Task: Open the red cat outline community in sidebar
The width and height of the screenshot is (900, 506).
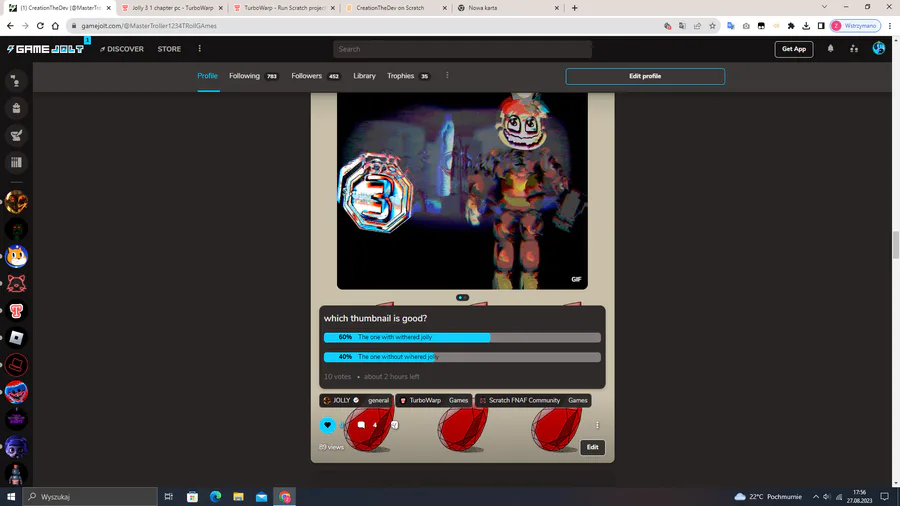Action: point(16,283)
